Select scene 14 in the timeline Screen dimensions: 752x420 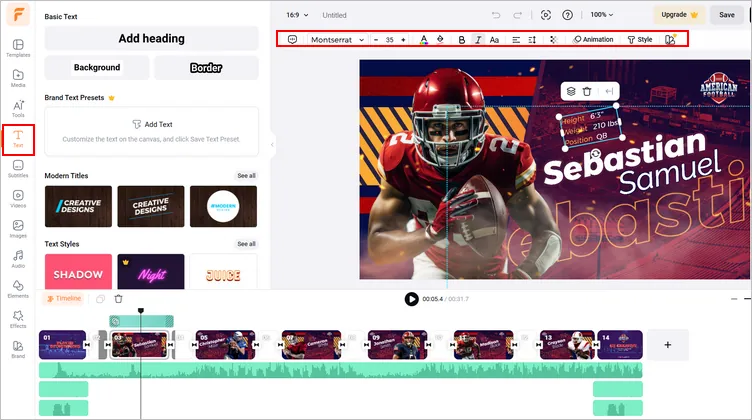coord(620,345)
